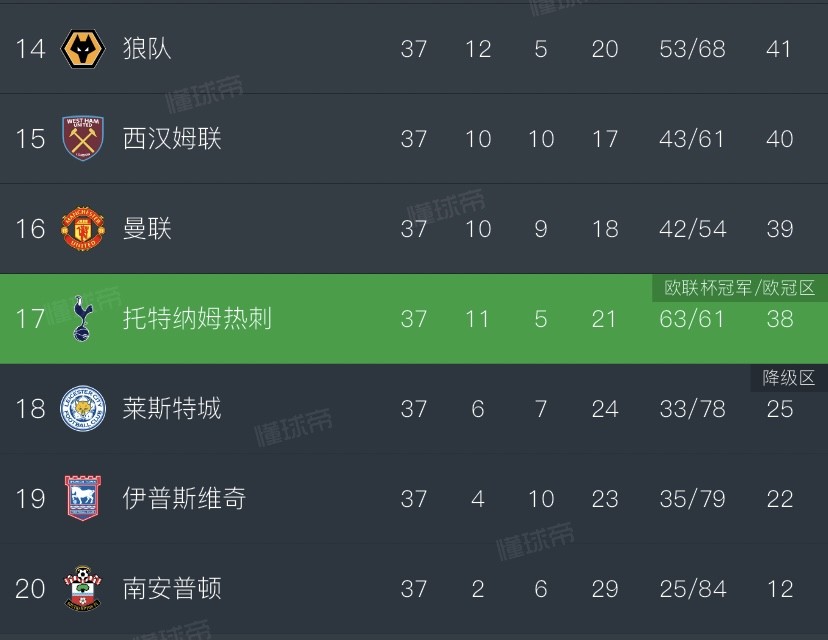Click the Ipswich Town crest icon
Screen dimensions: 828x640
pyautogui.click(x=83, y=498)
